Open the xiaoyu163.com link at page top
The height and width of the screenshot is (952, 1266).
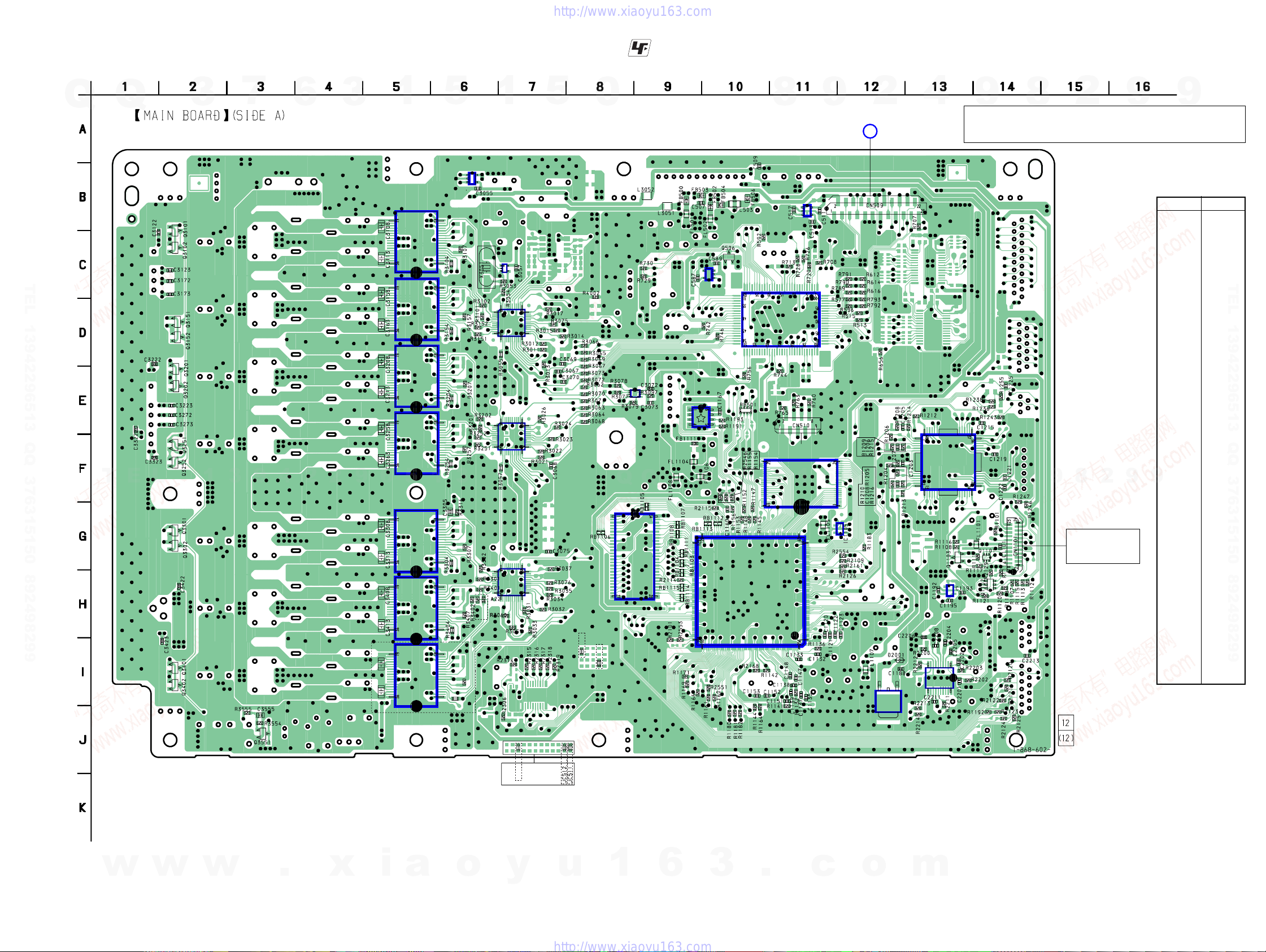click(x=632, y=11)
